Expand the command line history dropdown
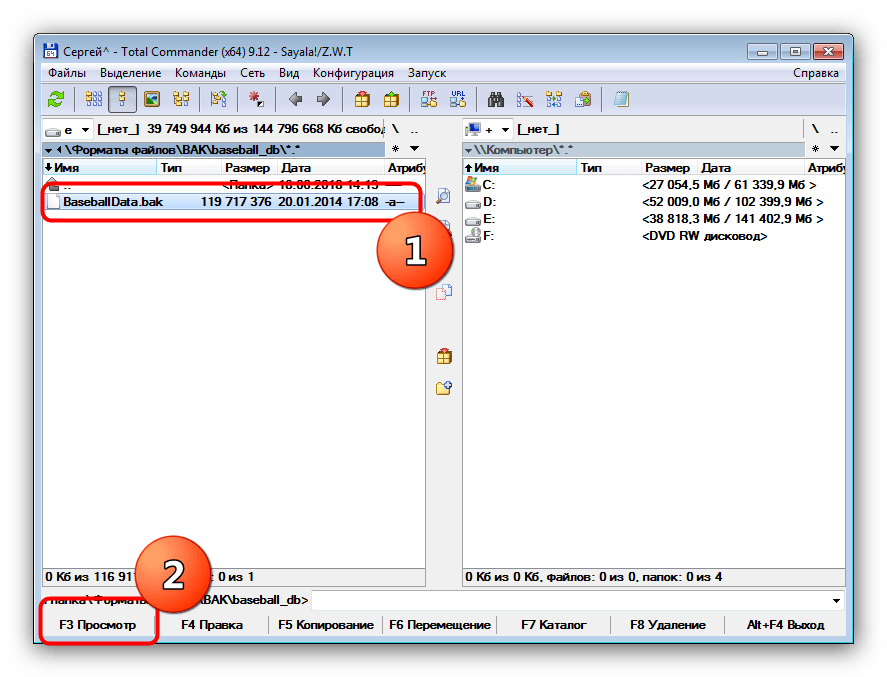The image size is (887, 677). tap(836, 601)
